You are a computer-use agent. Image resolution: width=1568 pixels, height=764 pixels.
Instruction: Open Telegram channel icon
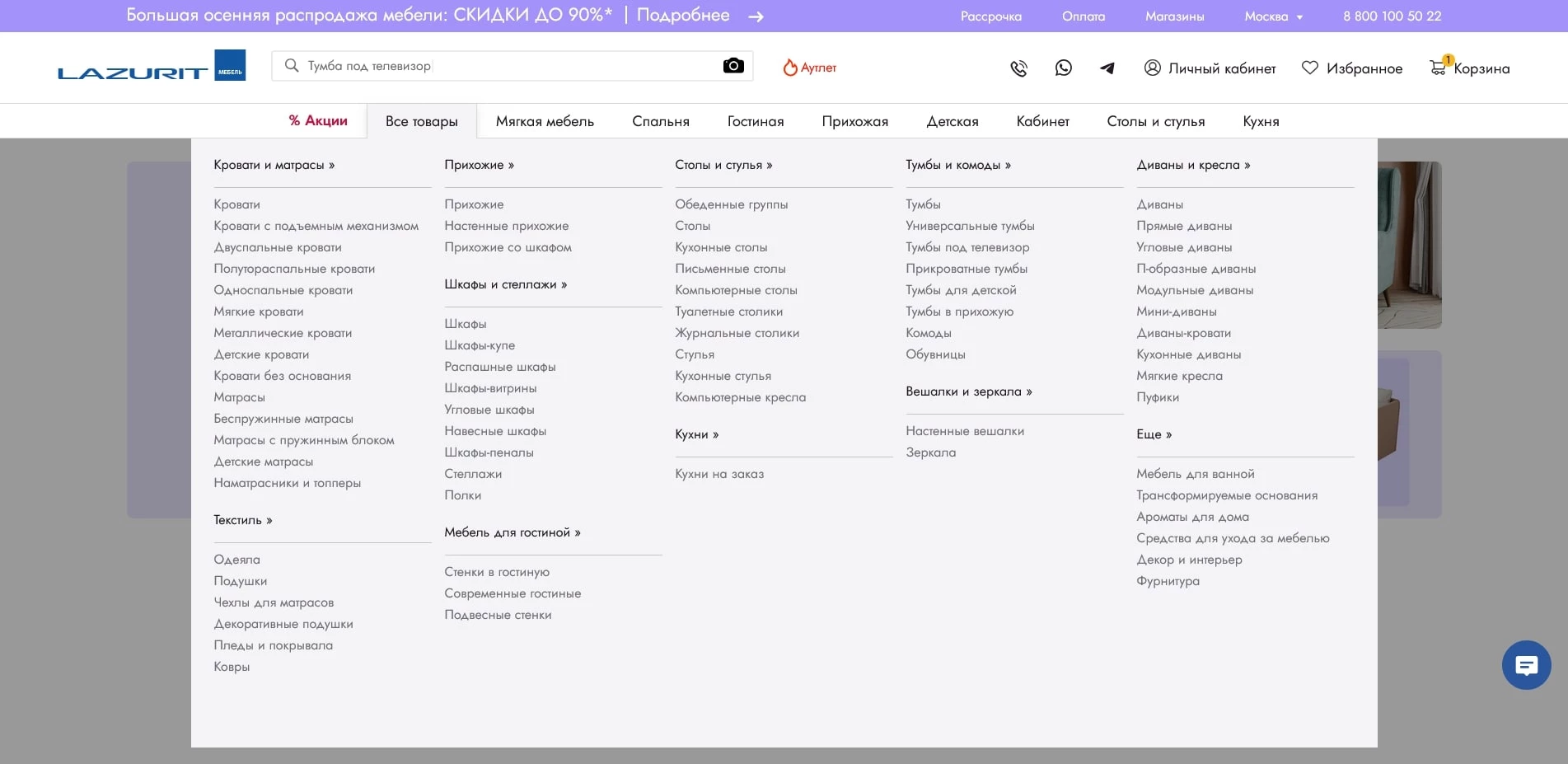click(x=1107, y=68)
